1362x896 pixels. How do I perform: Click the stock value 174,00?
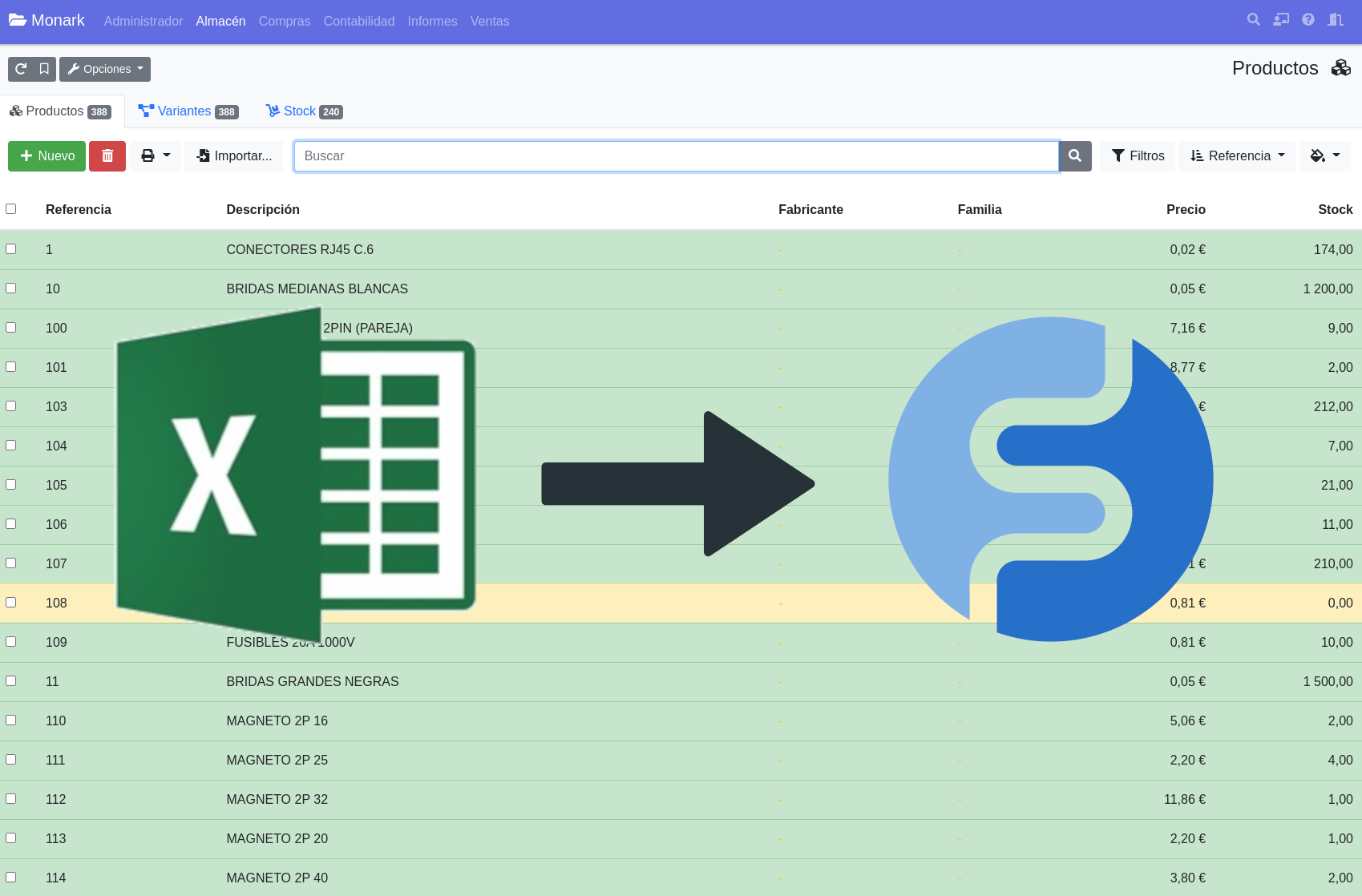[x=1333, y=249]
